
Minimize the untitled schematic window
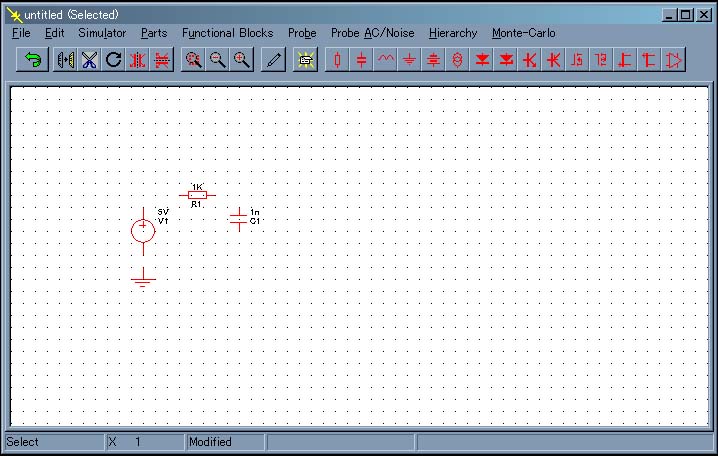pyautogui.click(x=669, y=15)
